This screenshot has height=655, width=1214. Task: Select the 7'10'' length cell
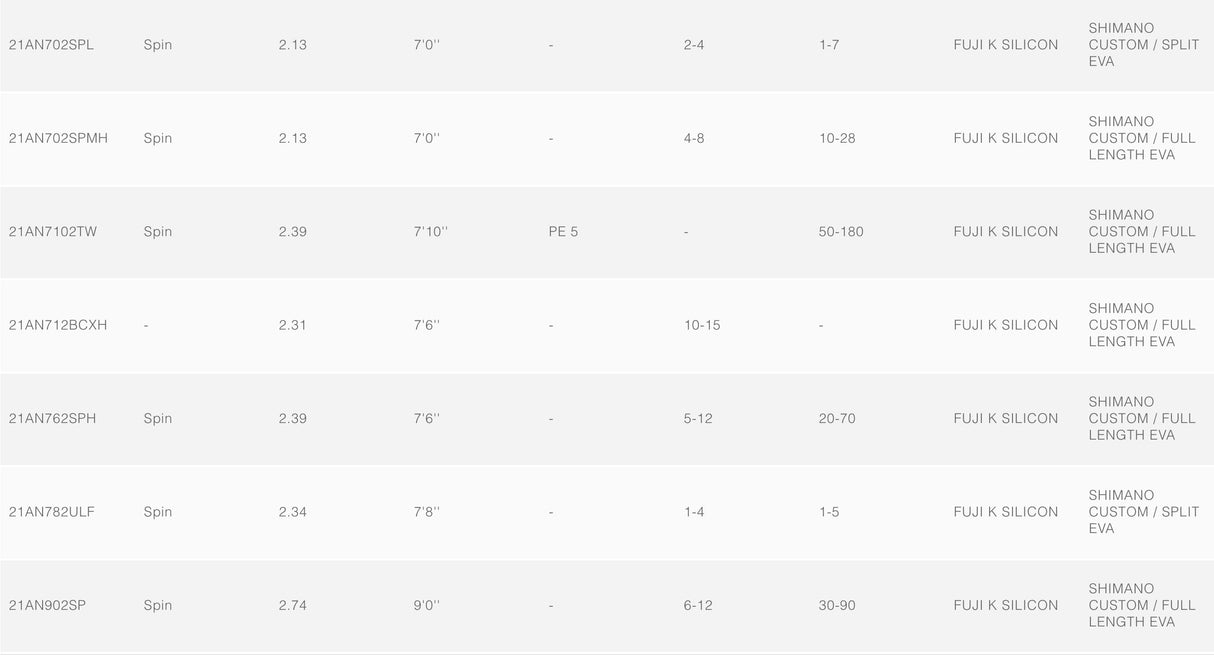click(x=431, y=232)
